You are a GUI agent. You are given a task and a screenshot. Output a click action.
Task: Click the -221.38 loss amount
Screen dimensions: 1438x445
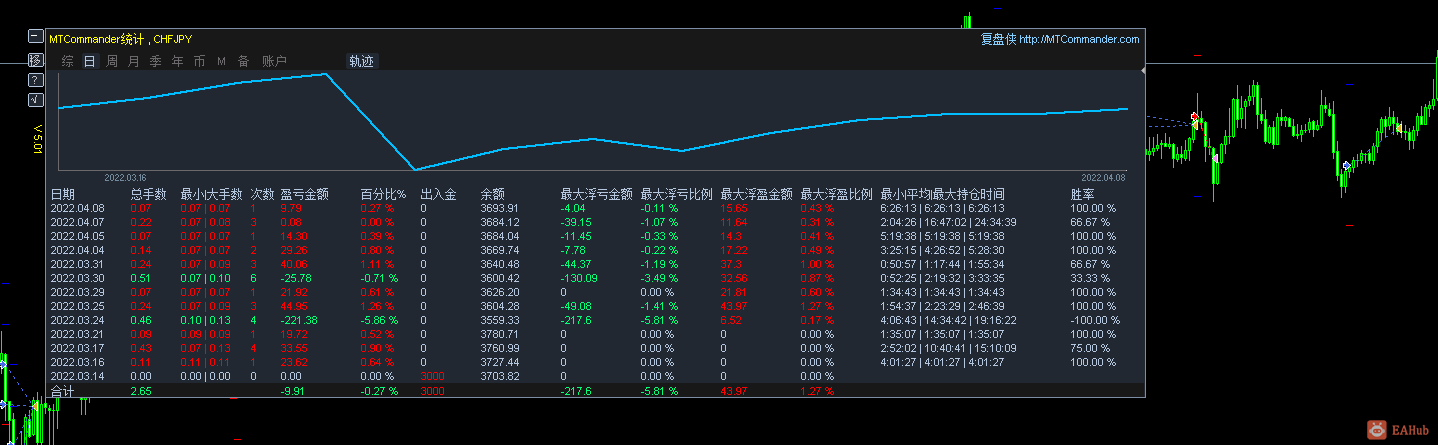pos(299,320)
